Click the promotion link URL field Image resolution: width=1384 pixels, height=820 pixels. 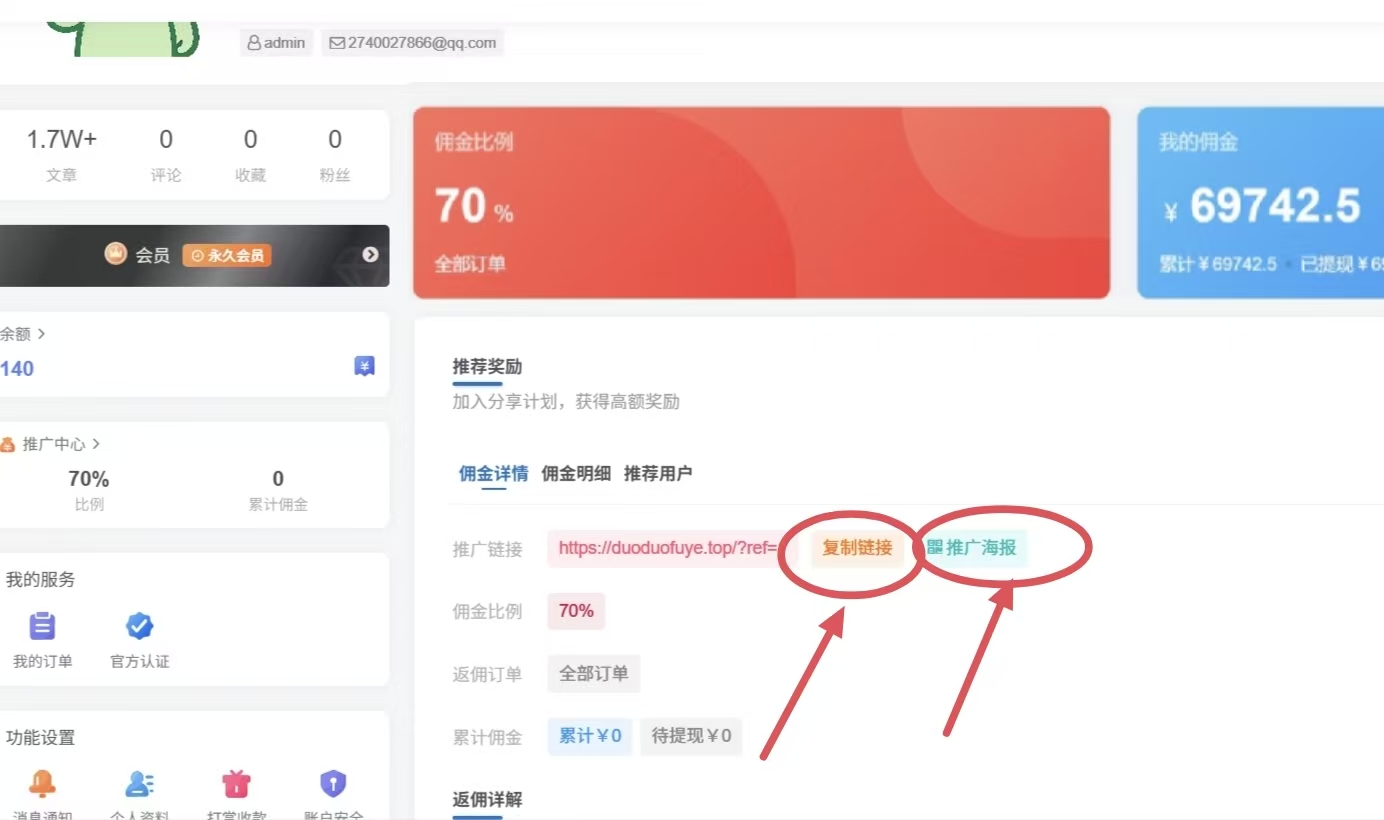point(670,548)
